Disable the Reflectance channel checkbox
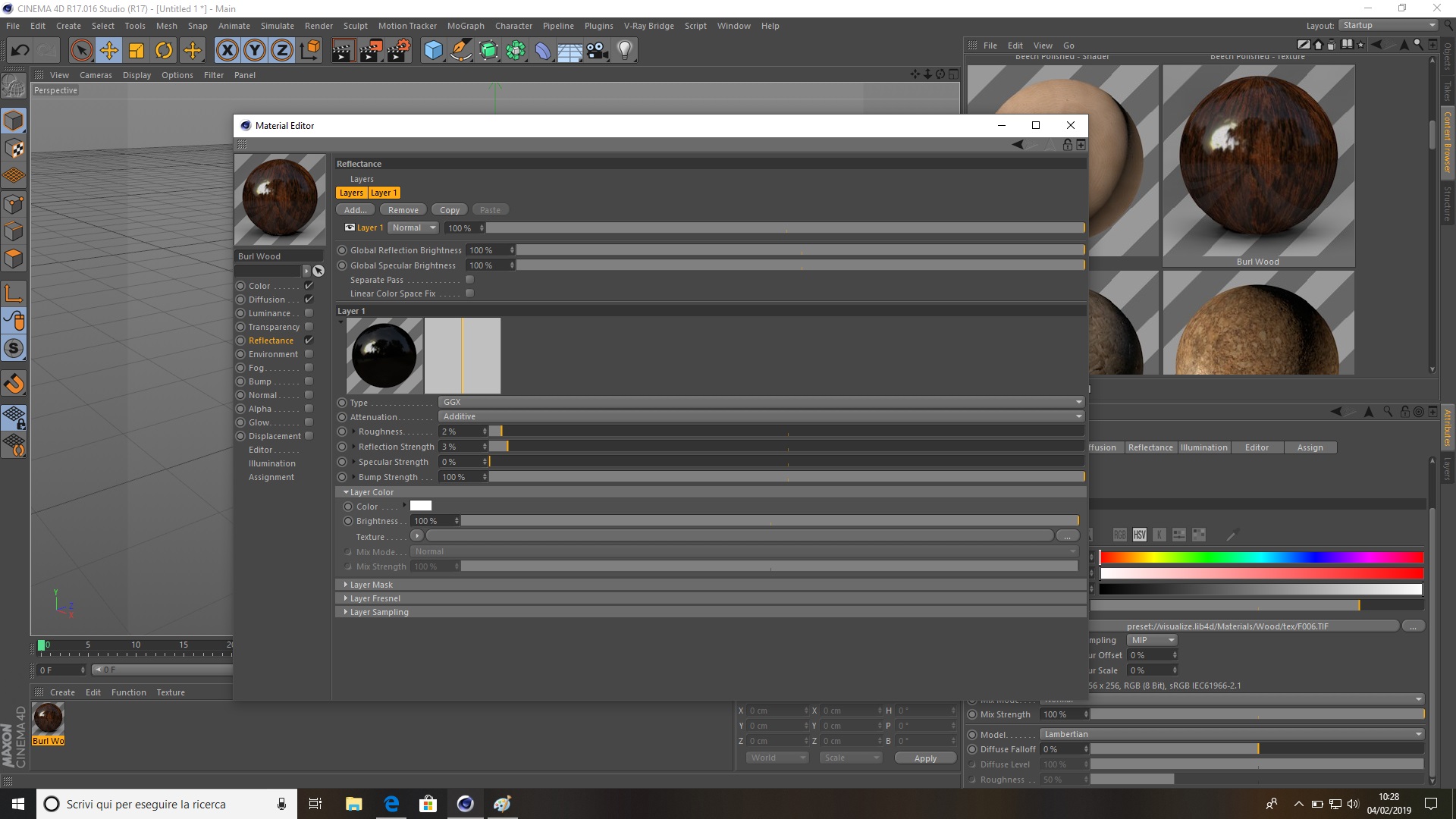 coord(309,340)
